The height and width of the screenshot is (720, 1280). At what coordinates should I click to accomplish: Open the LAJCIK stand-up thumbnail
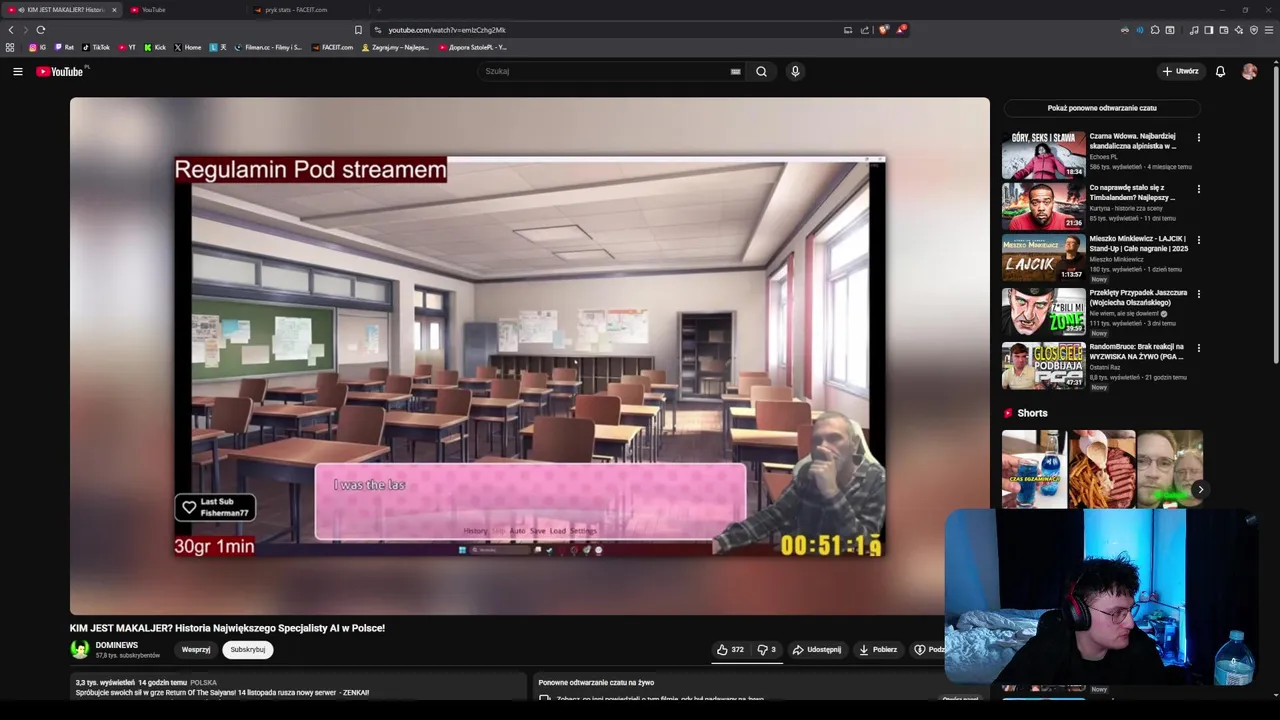tap(1043, 259)
